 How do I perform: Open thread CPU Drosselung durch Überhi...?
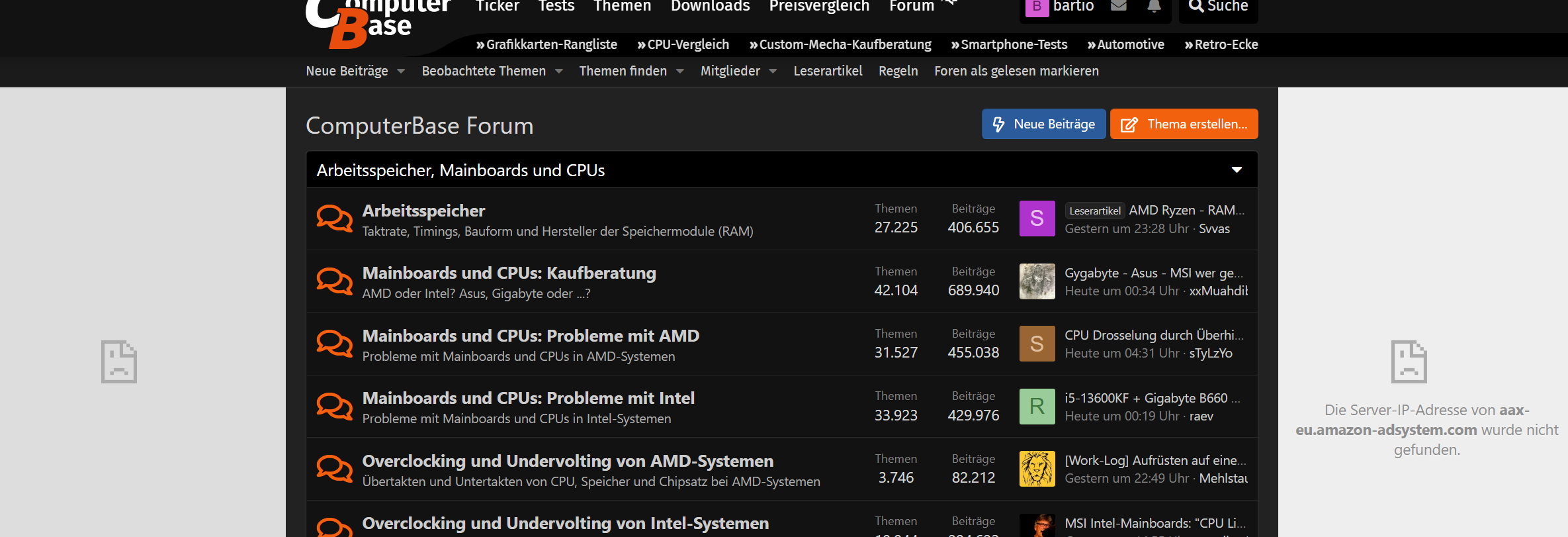[1154, 335]
